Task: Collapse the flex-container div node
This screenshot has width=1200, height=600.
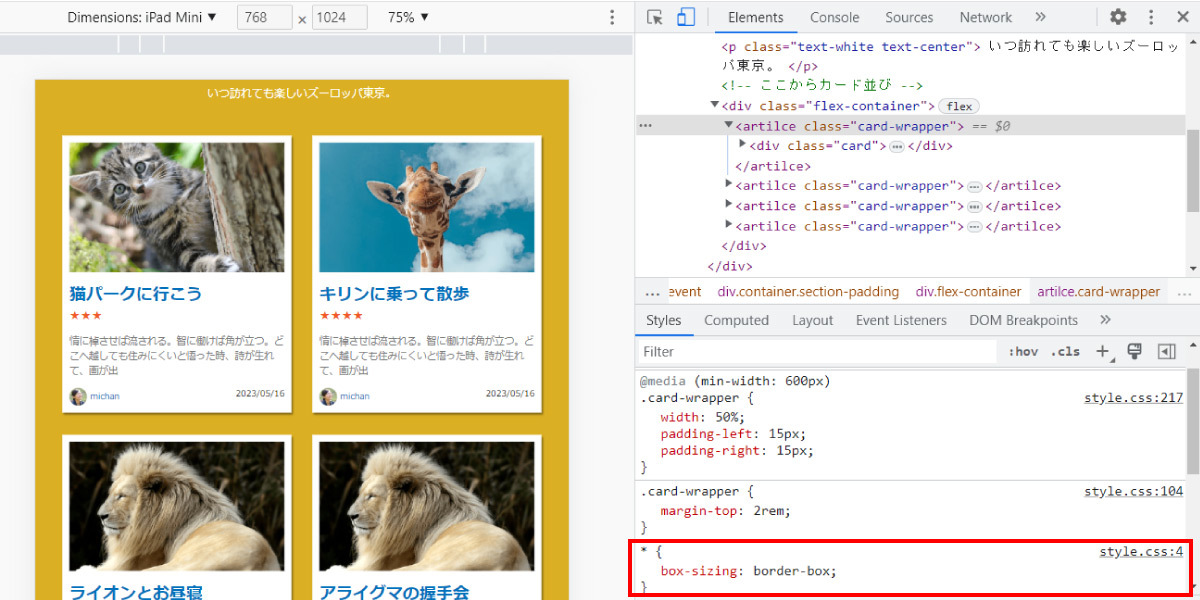Action: [714, 105]
